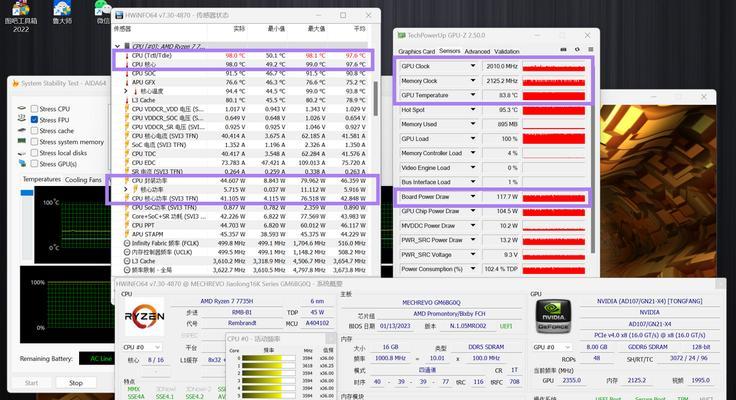Click the 3D render test window image
Viewport: 736px width, 400px height.
click(658, 190)
